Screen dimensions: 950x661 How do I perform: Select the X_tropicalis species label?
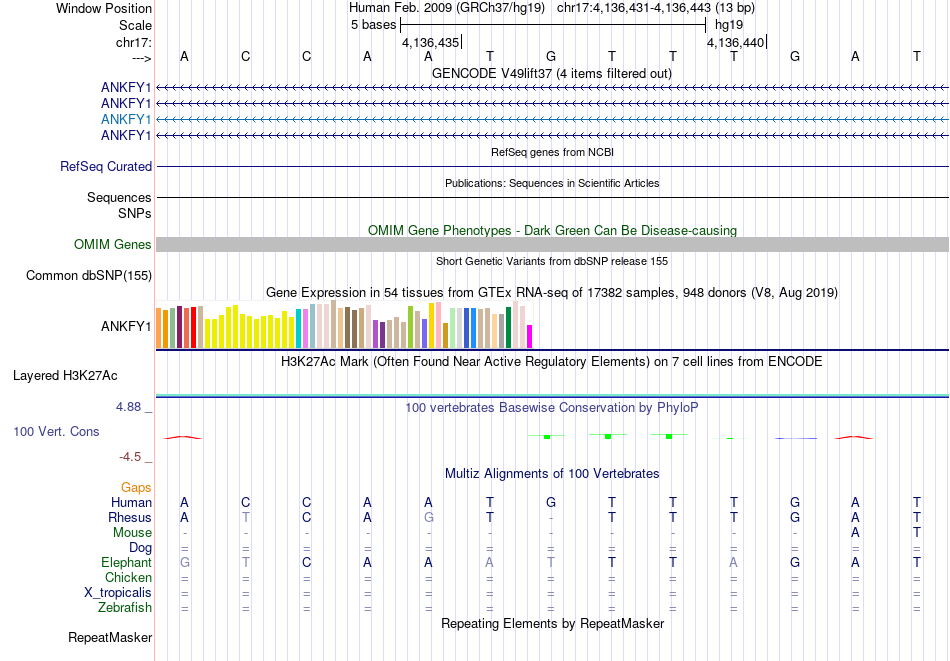[118, 593]
